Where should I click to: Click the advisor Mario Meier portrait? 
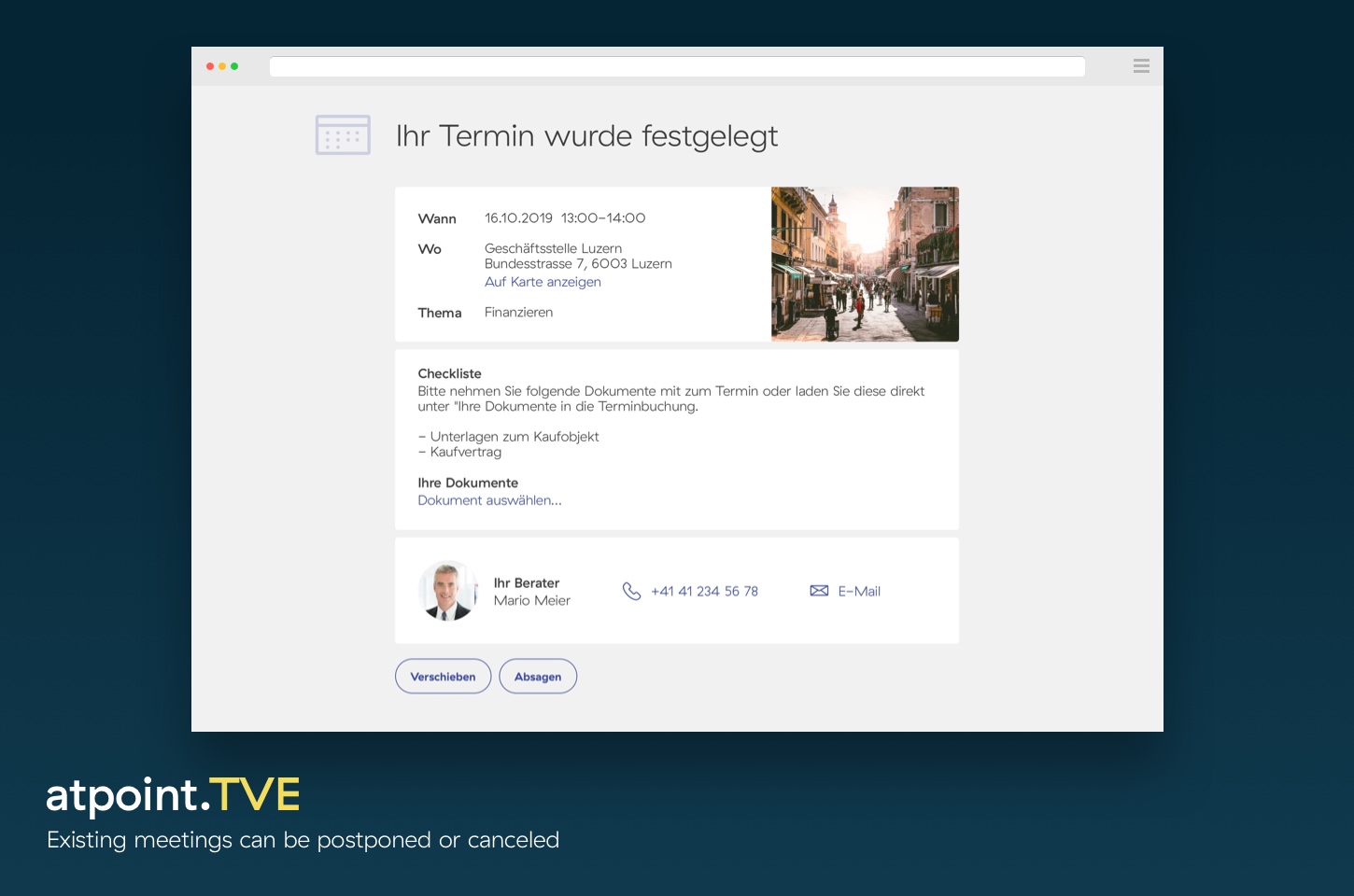(x=448, y=591)
